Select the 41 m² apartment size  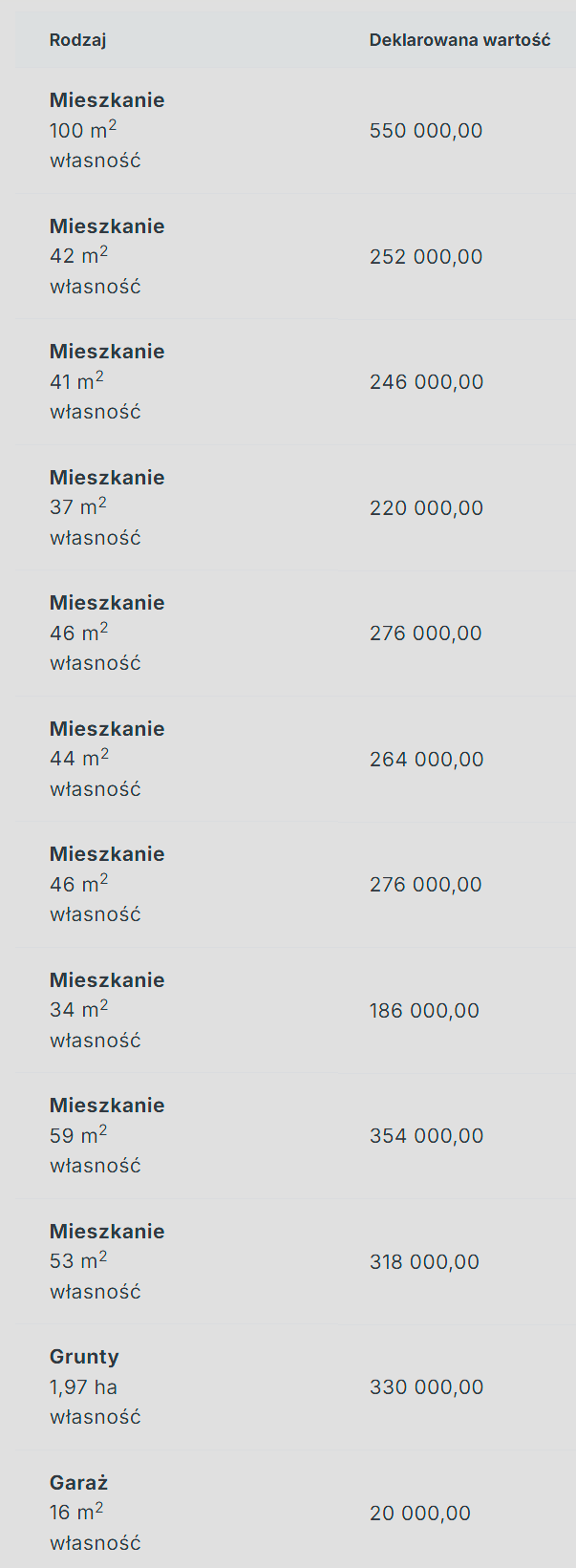click(x=76, y=382)
